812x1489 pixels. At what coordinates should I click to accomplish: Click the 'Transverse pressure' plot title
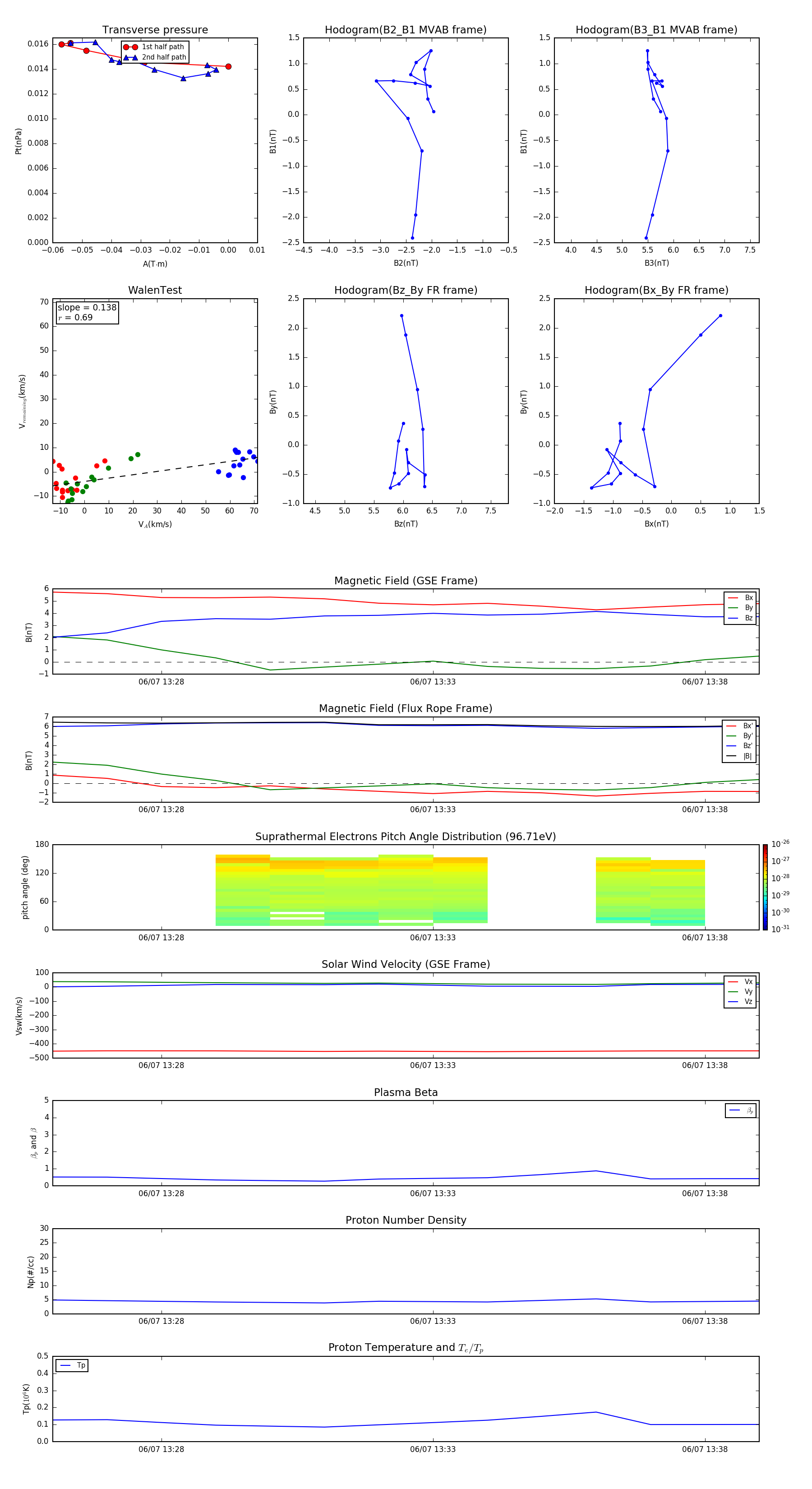tap(155, 30)
